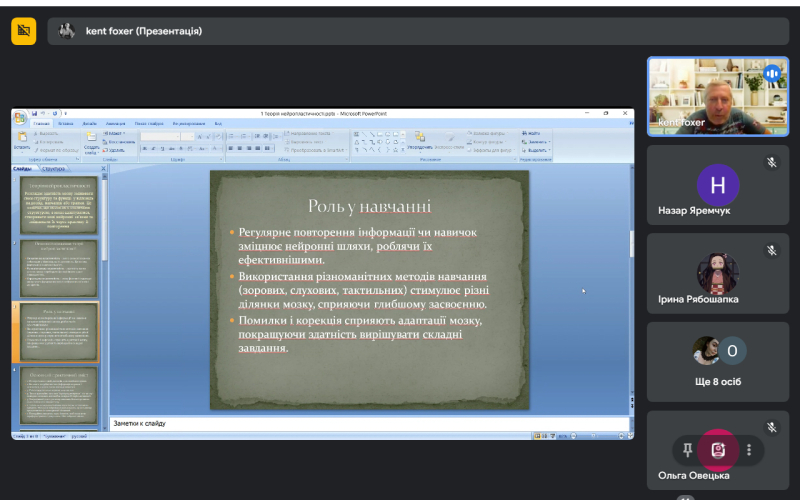Center text in paragraph group
This screenshot has height=500, width=800.
(x=240, y=148)
